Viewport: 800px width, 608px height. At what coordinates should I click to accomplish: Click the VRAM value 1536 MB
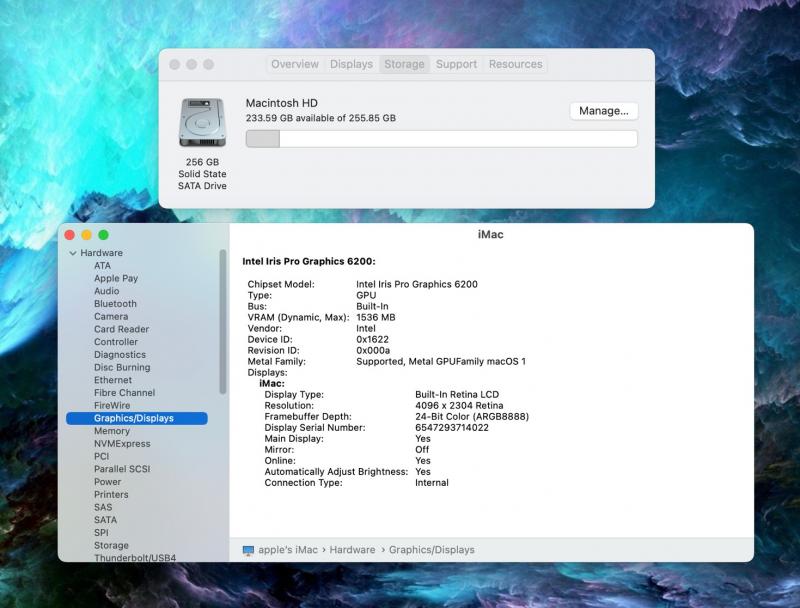(x=376, y=317)
